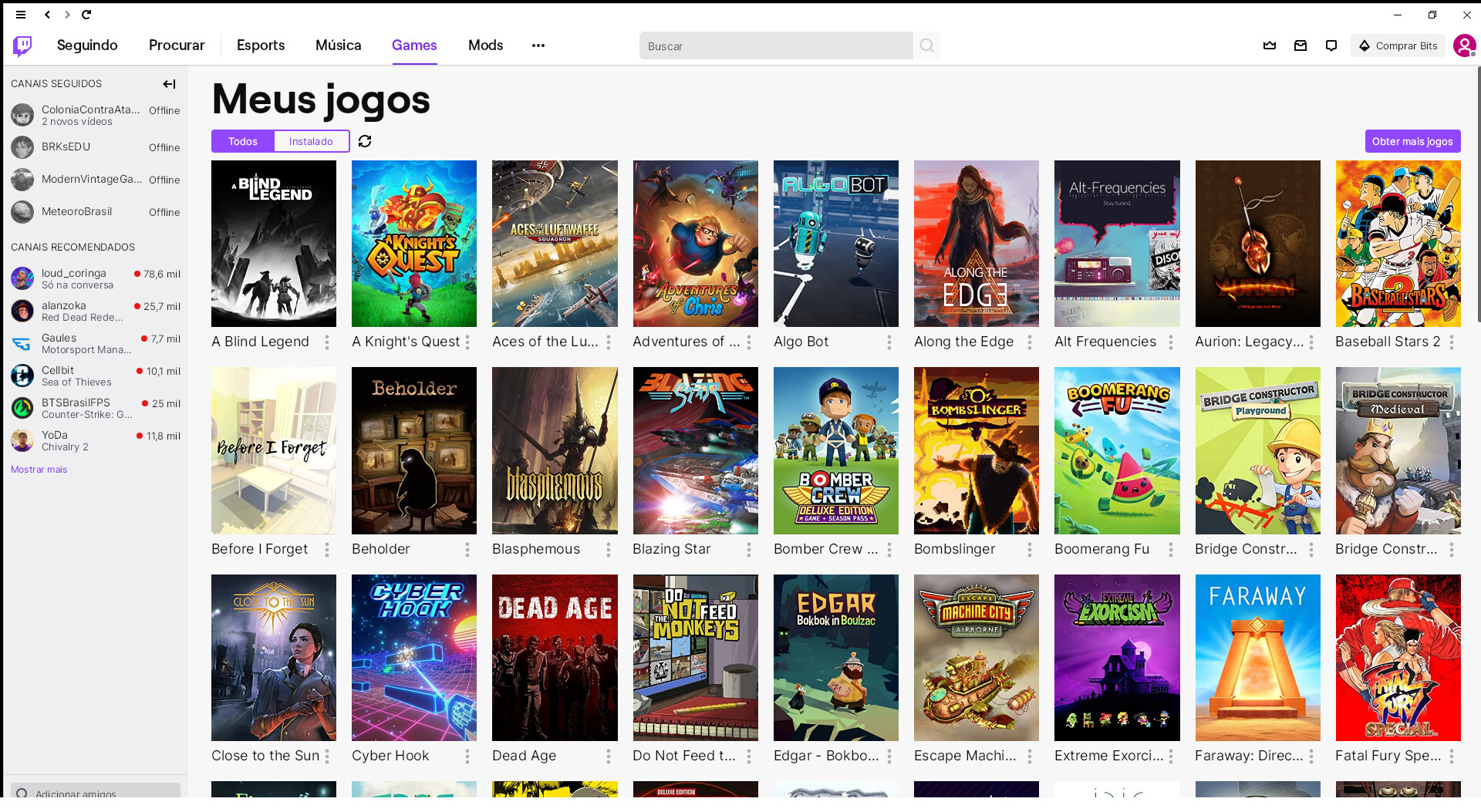Open ColoniaContraAta followed channel

point(96,115)
